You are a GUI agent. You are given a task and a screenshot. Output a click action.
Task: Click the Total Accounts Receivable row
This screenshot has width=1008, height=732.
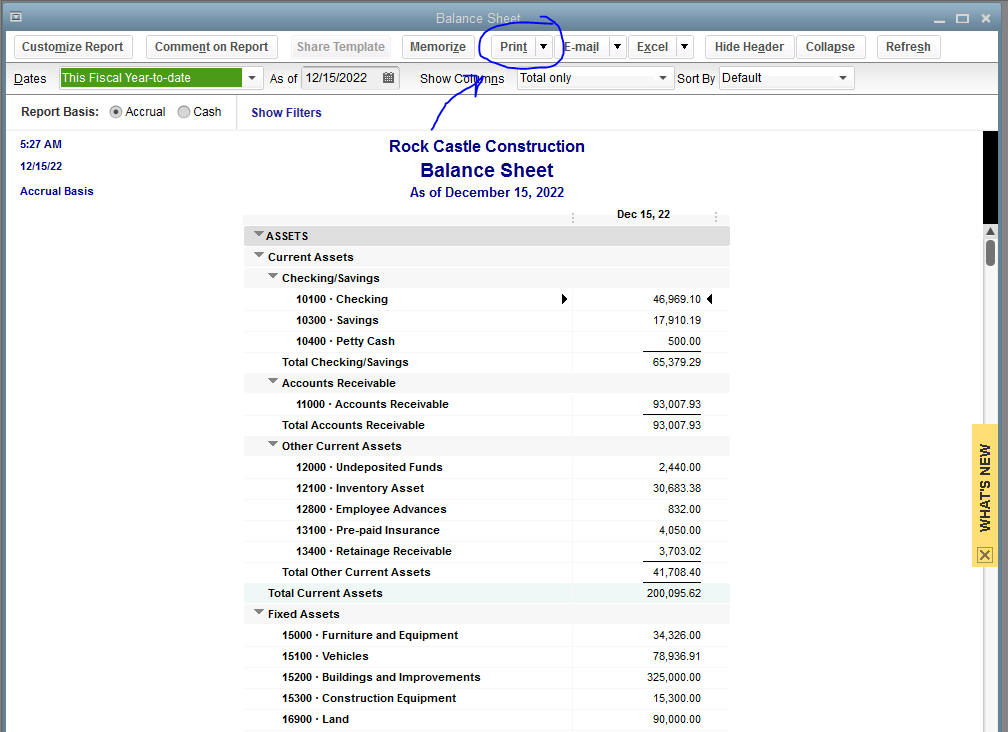tap(487, 425)
